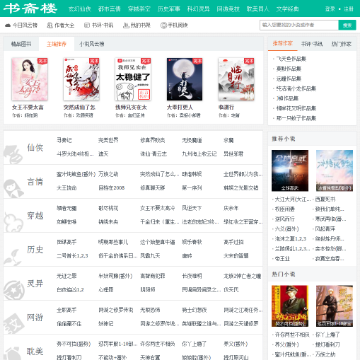This screenshot has width=360, height=360.
Task: Focus the novel search input box
Action: [299, 25]
